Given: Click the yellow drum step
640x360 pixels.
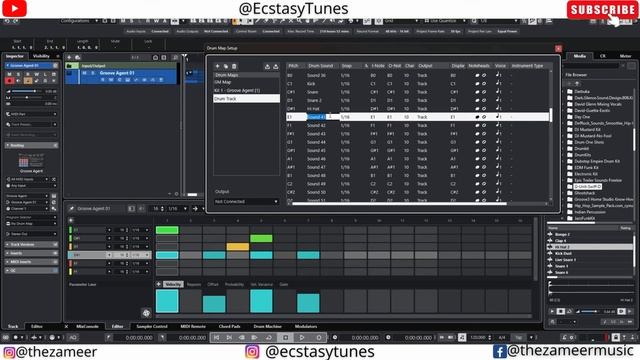Looking at the screenshot, I should [x=238, y=247].
